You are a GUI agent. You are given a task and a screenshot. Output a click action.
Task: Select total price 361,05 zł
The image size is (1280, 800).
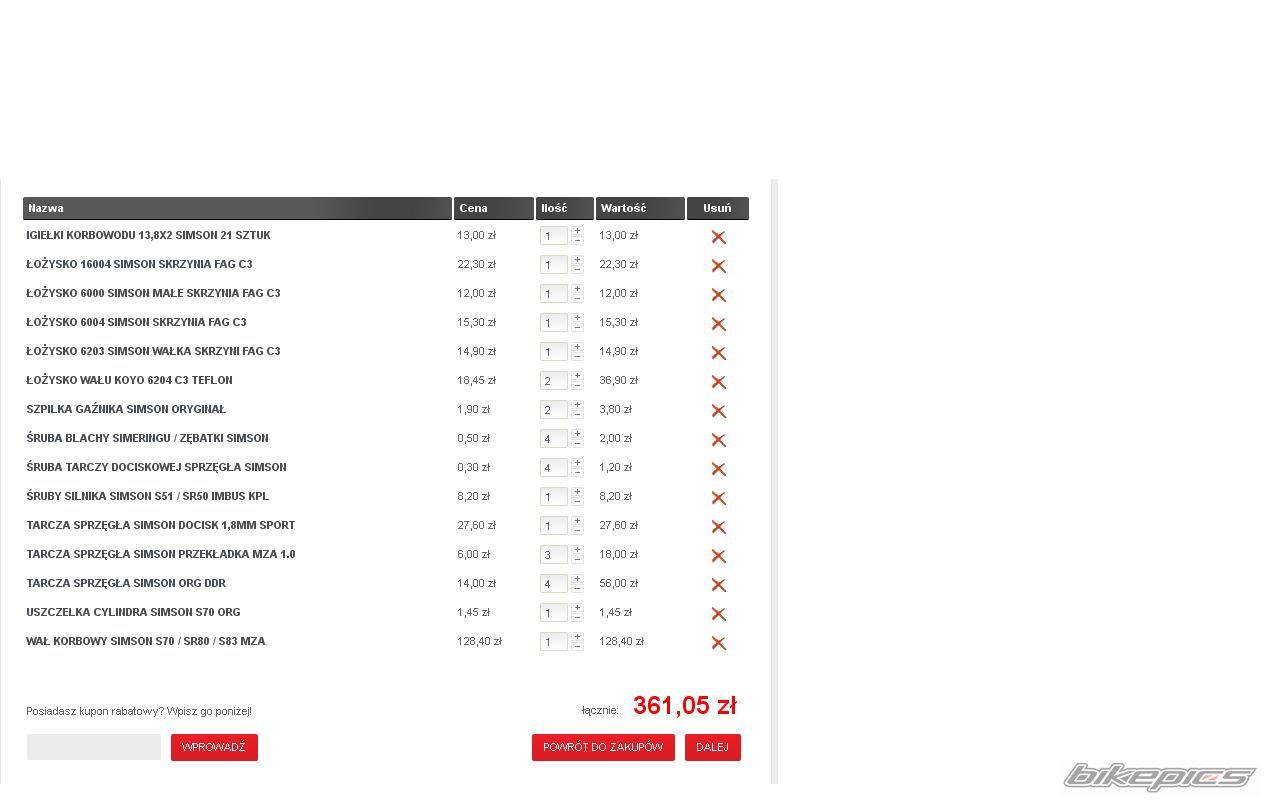pyautogui.click(x=685, y=706)
